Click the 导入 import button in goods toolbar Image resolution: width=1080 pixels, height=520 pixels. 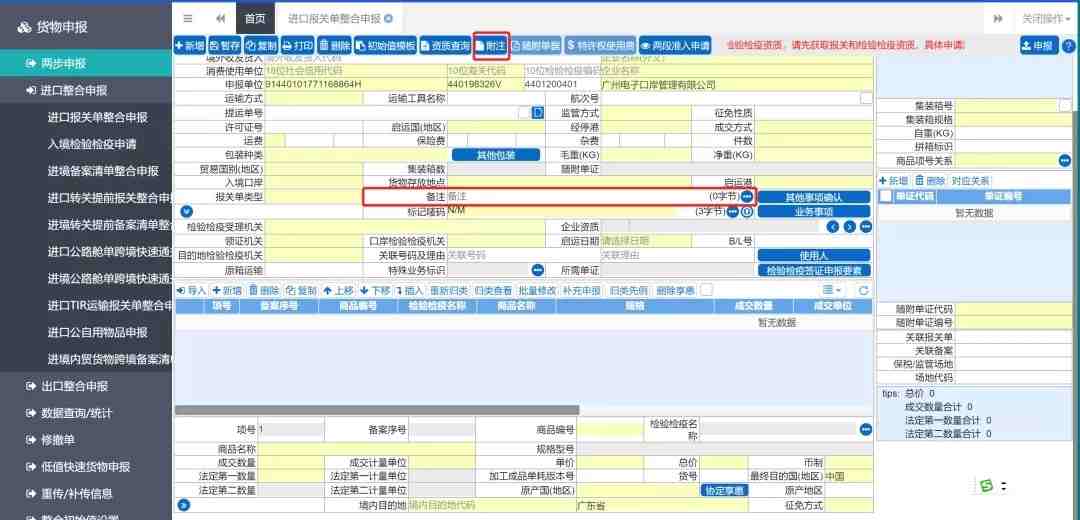click(x=191, y=291)
